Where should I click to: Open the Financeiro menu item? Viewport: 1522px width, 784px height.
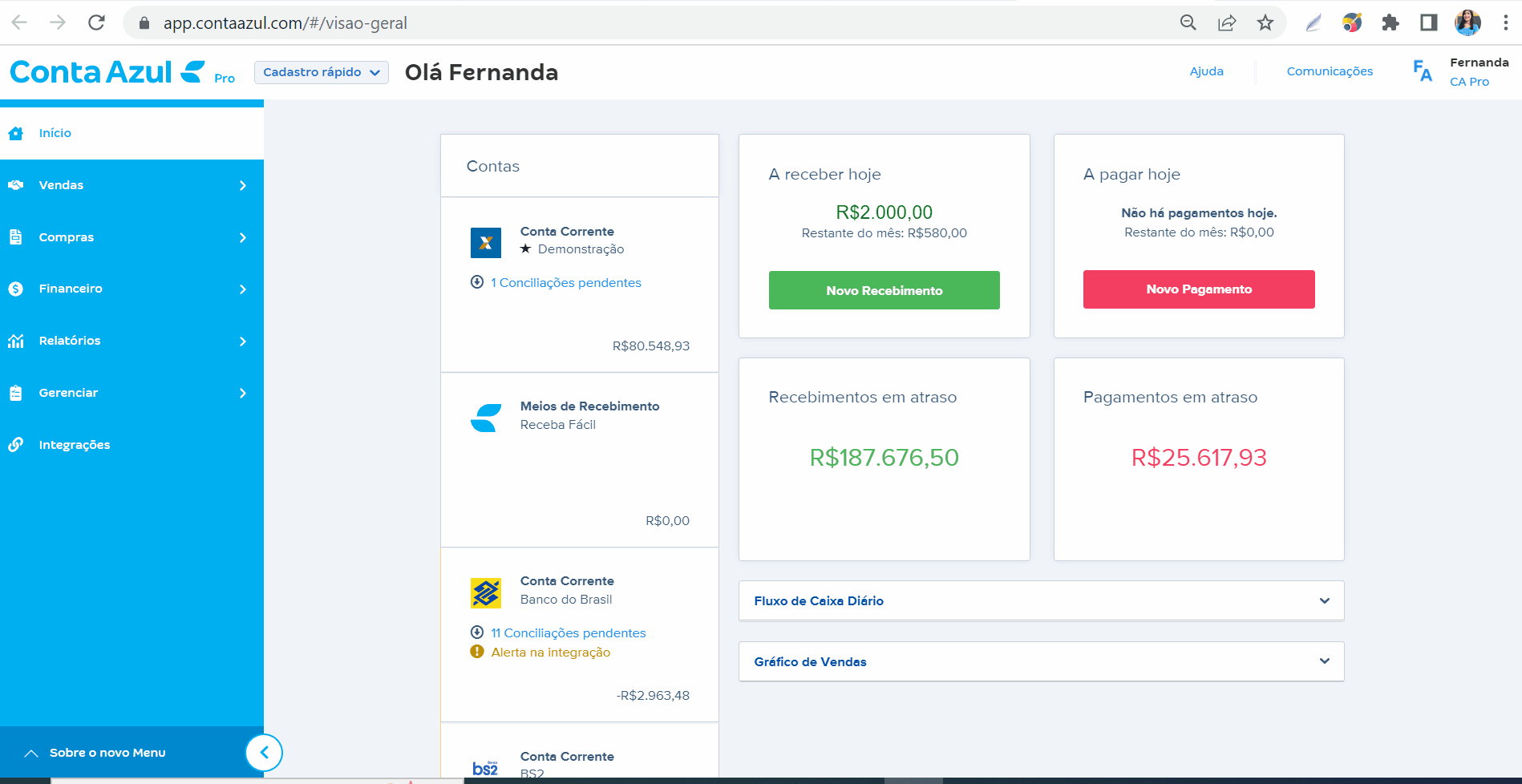132,289
